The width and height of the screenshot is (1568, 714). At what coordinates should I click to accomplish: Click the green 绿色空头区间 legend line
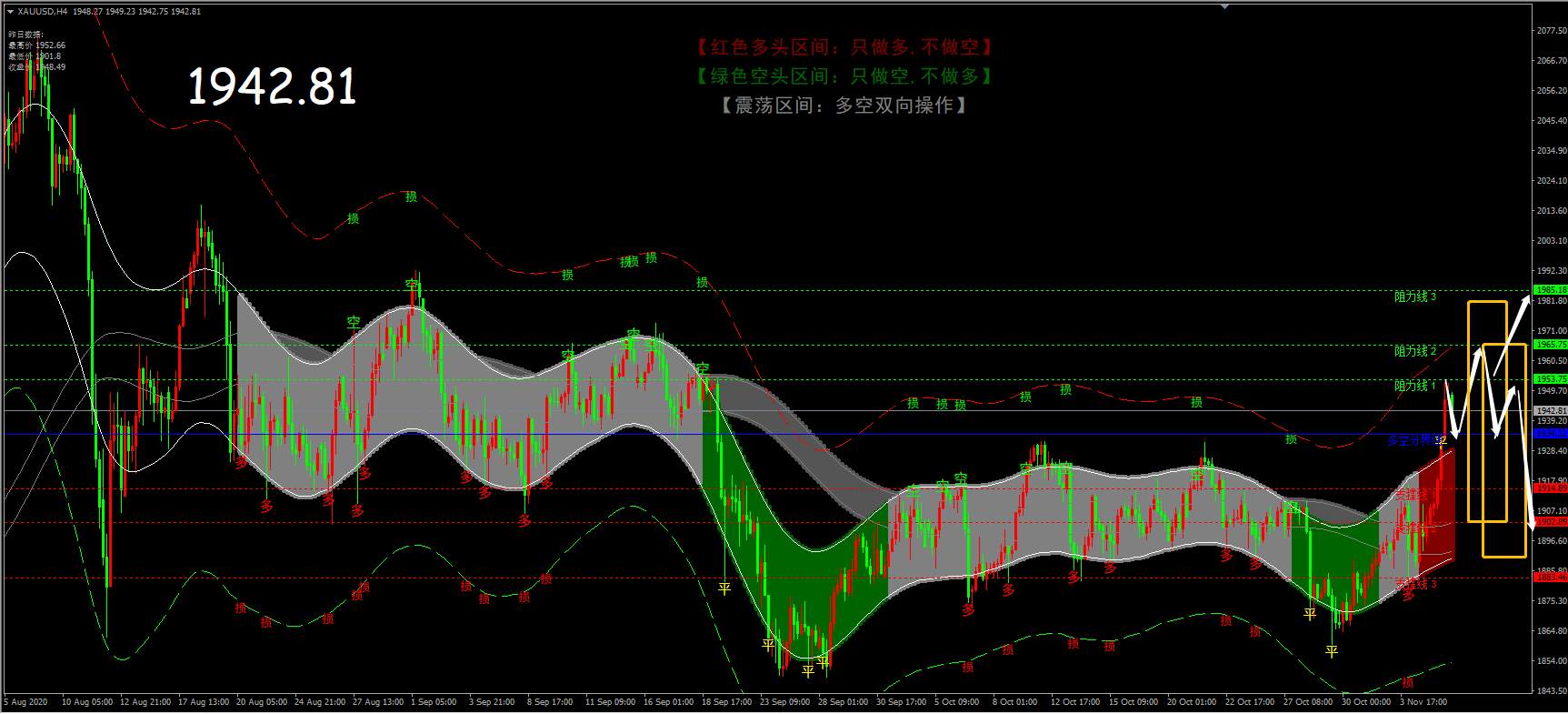click(844, 76)
